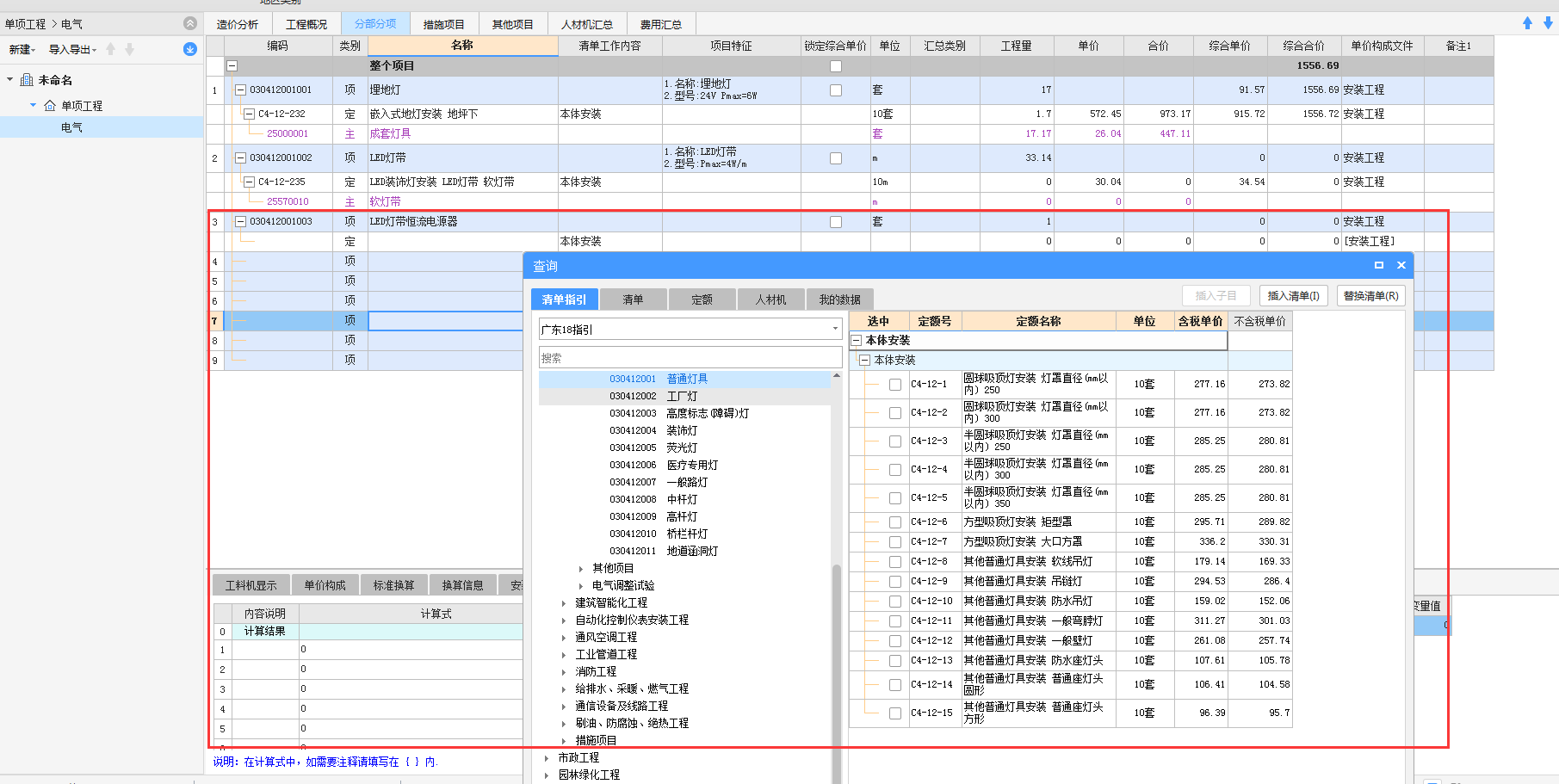The width and height of the screenshot is (1559, 784).
Task: Check the C4-12-15 quota row
Action: click(895, 713)
